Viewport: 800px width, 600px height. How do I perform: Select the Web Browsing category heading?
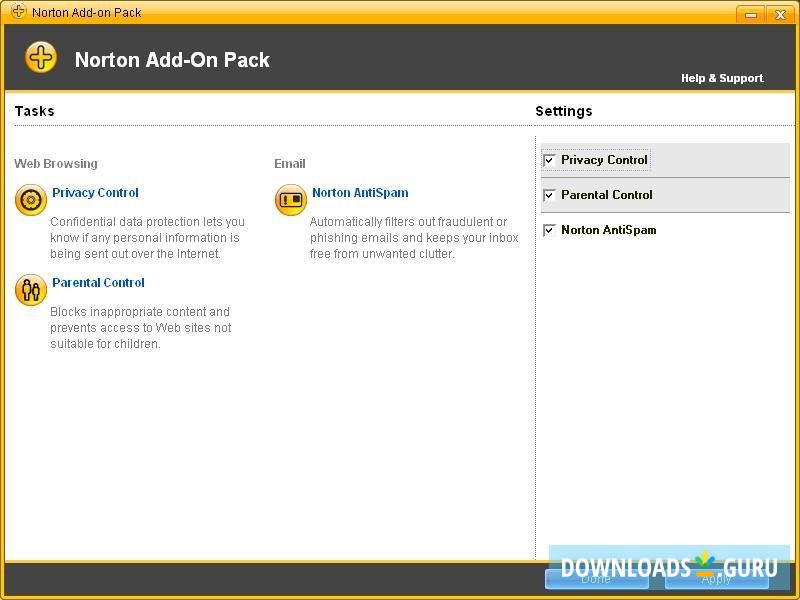[x=56, y=164]
